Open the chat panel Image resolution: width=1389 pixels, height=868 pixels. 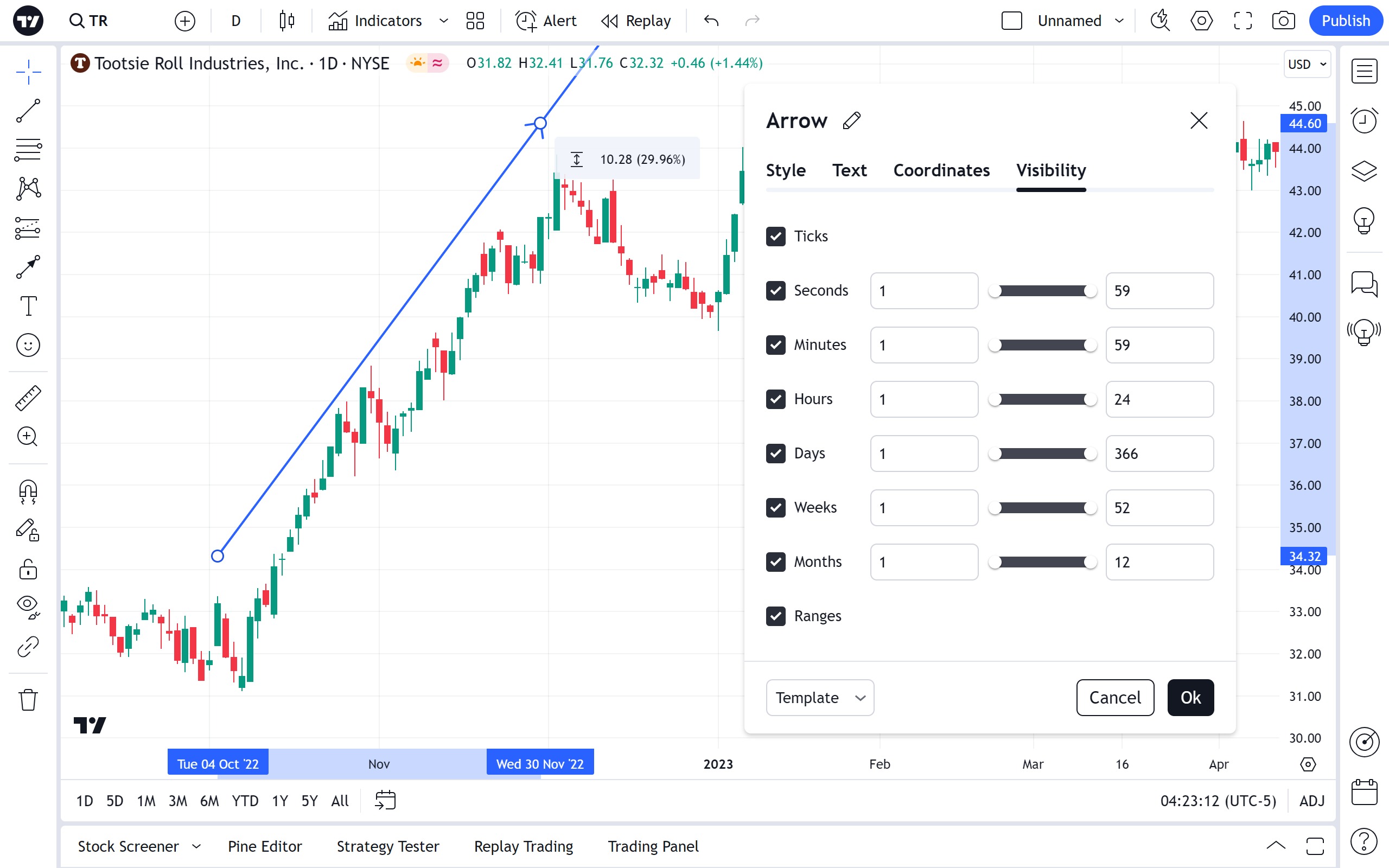click(x=1365, y=284)
